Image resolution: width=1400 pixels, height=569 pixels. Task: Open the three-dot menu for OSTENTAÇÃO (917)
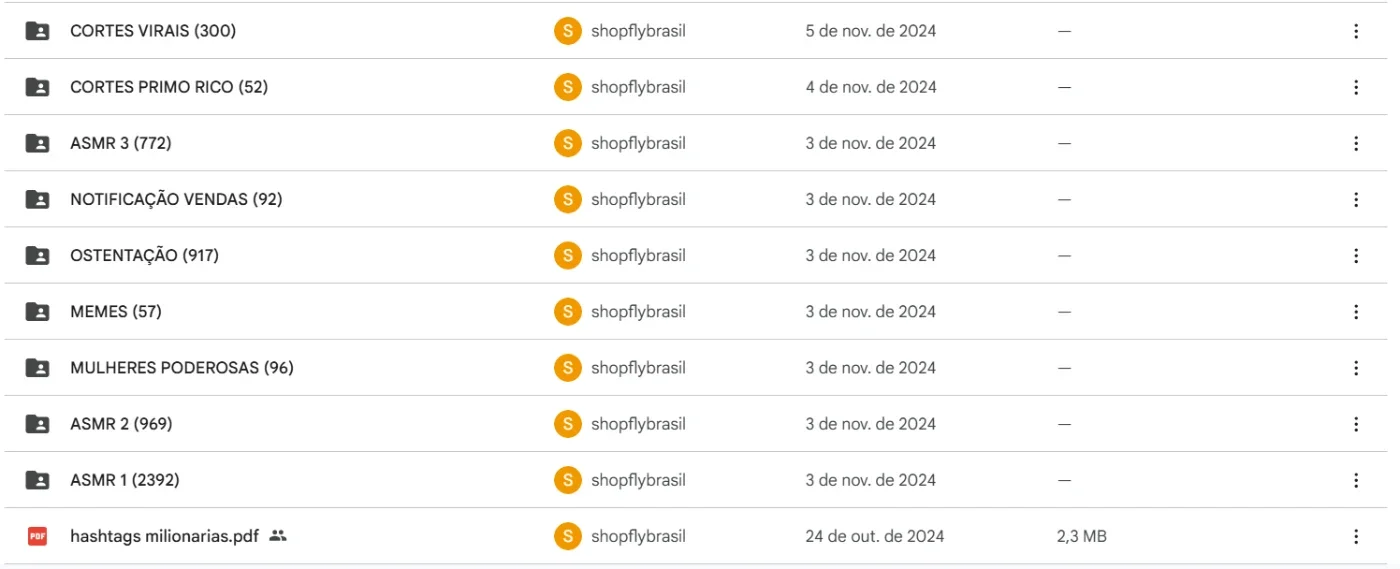click(x=1356, y=255)
